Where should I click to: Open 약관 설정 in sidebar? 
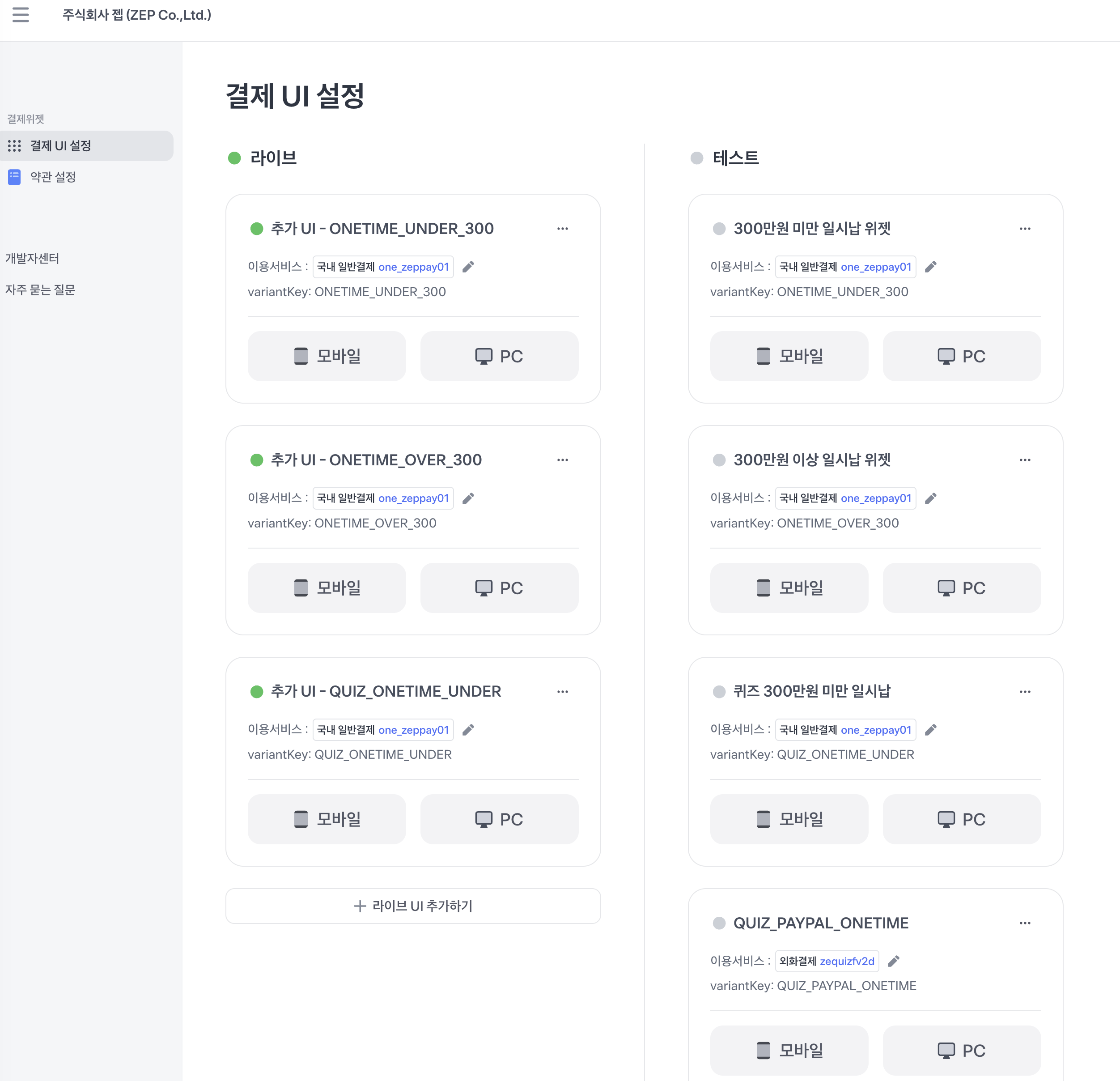click(53, 177)
